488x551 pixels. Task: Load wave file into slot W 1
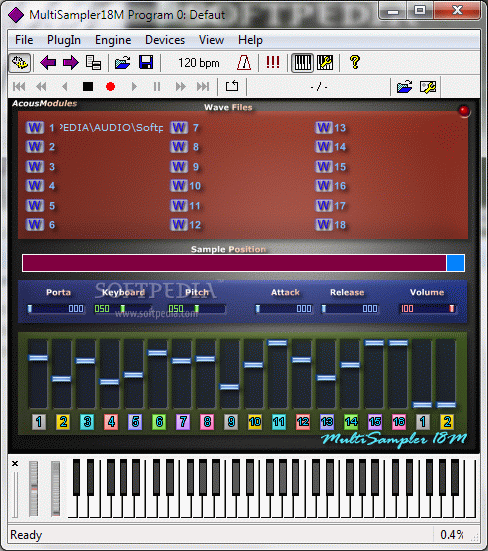[35, 128]
